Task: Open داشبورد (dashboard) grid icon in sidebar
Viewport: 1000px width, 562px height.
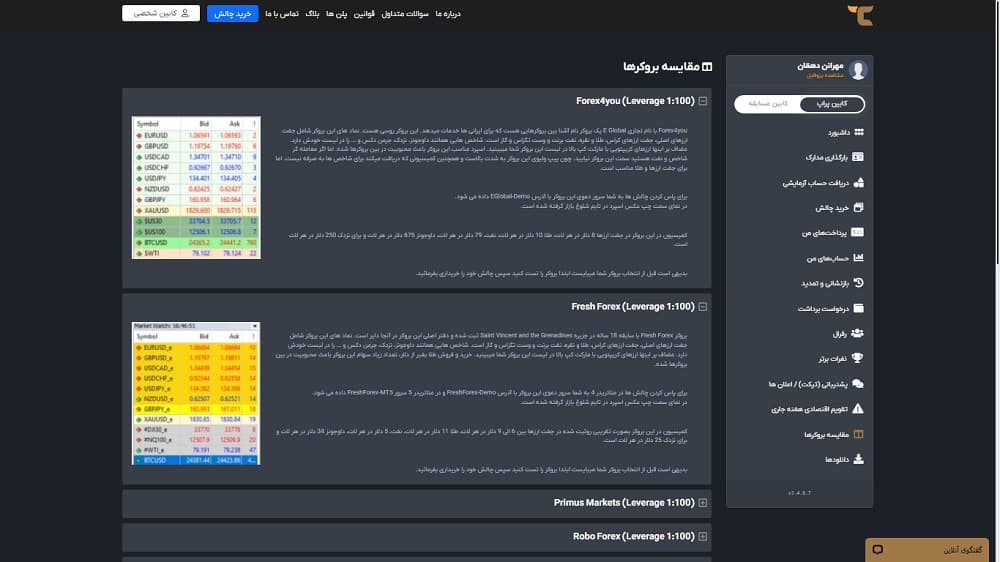Action: 858,132
